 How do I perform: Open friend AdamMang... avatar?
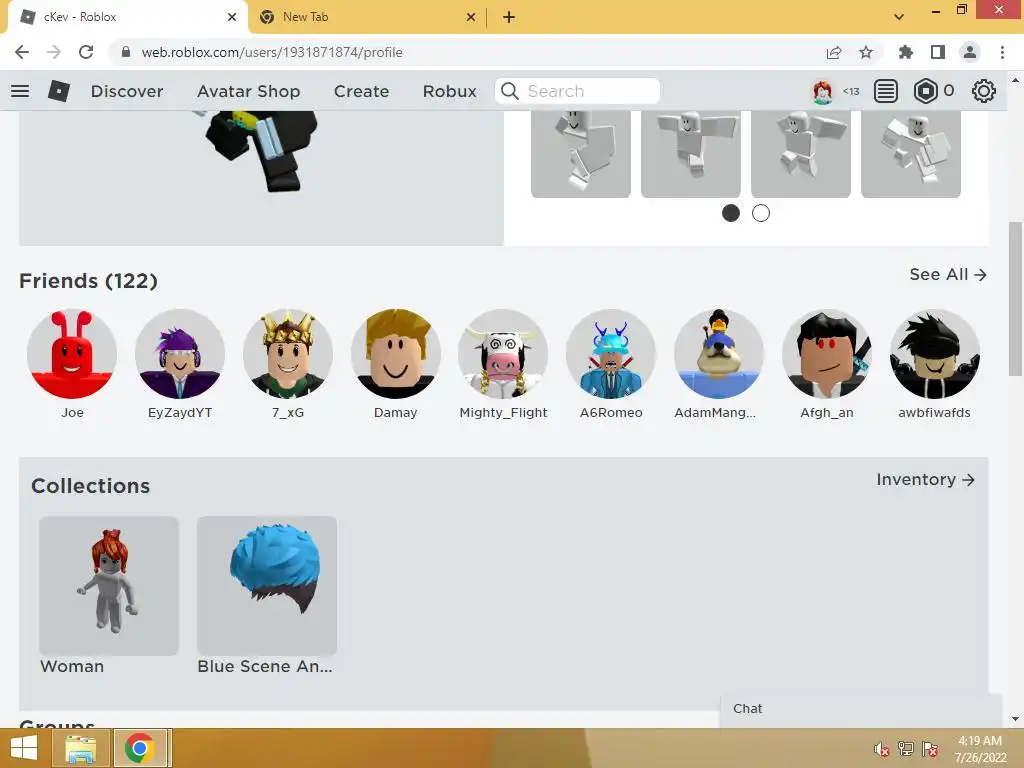[718, 353]
